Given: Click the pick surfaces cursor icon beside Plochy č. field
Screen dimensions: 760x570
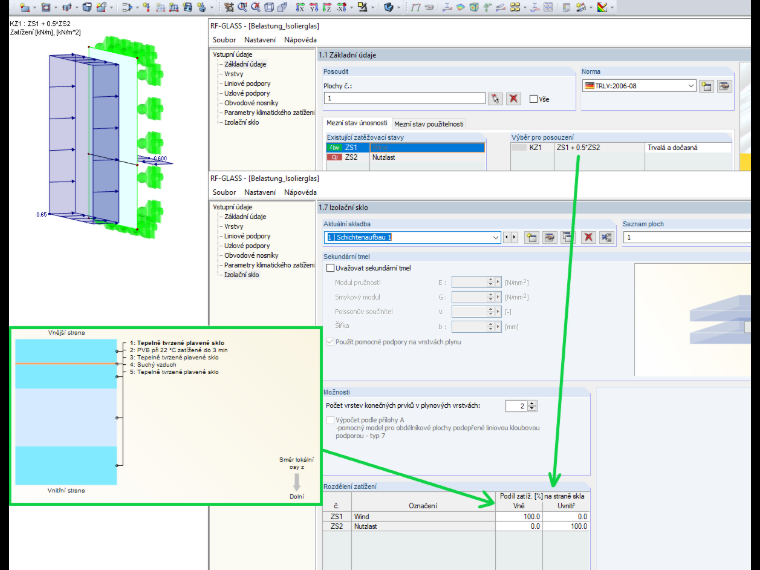Looking at the screenshot, I should [495, 99].
